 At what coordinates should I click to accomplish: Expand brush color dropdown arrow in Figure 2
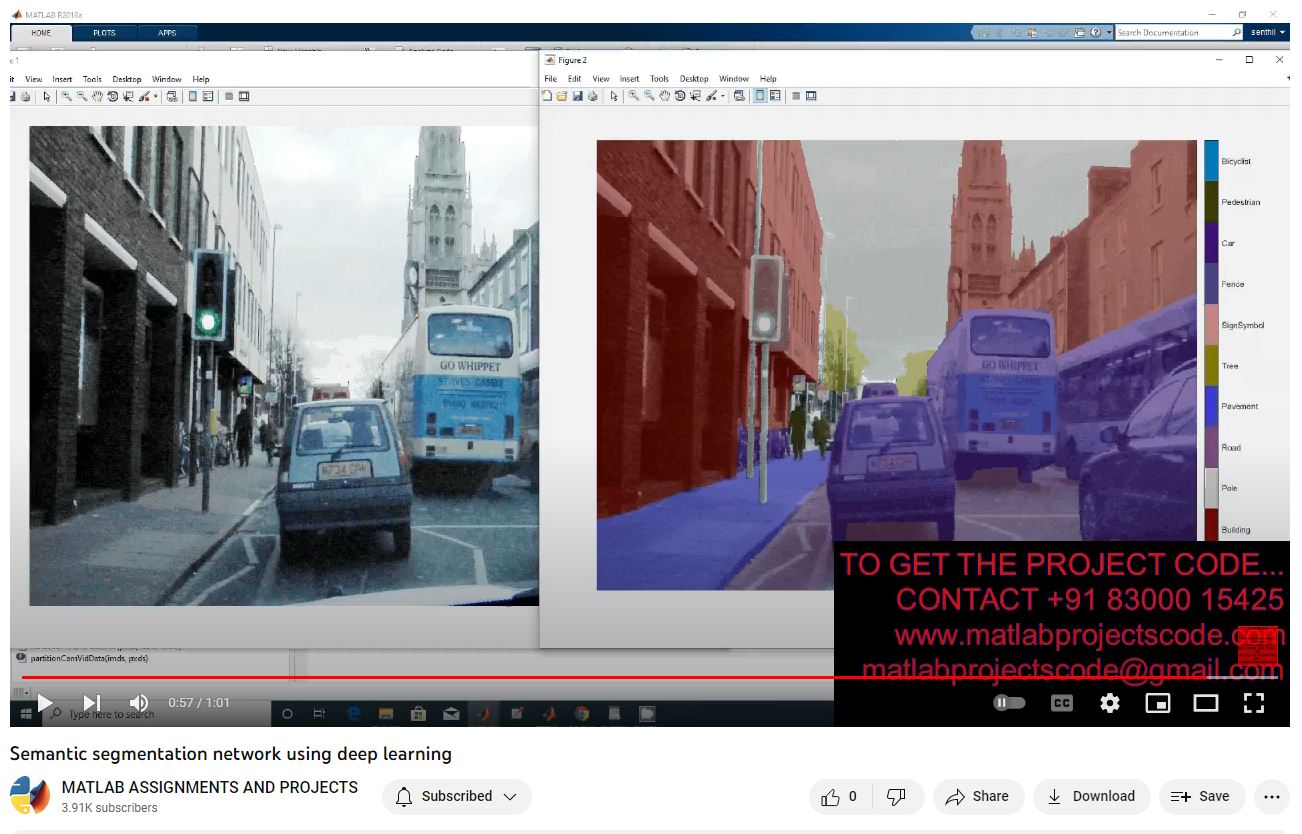pos(723,96)
